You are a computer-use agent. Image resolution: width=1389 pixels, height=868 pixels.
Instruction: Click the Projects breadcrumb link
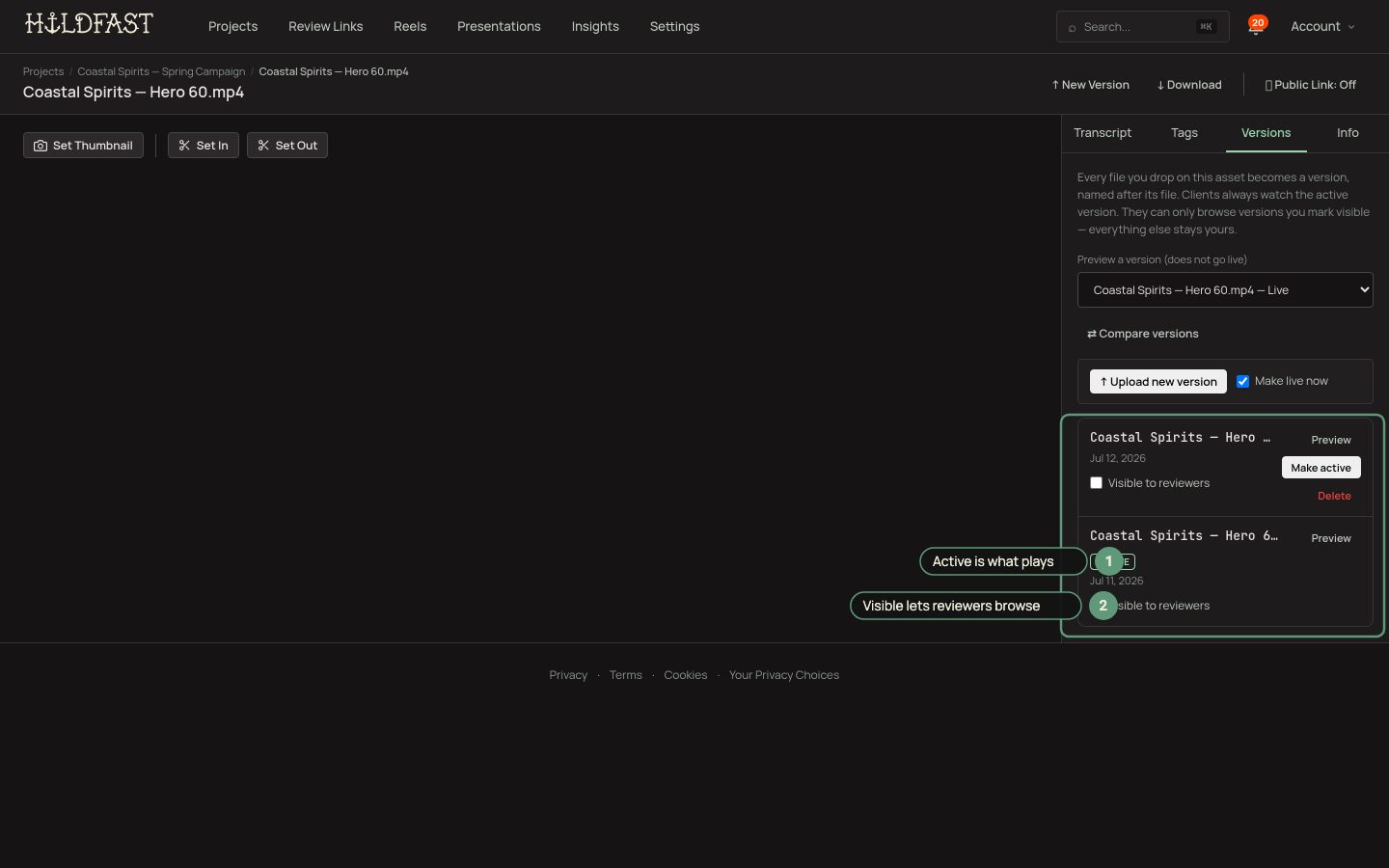pos(43,71)
